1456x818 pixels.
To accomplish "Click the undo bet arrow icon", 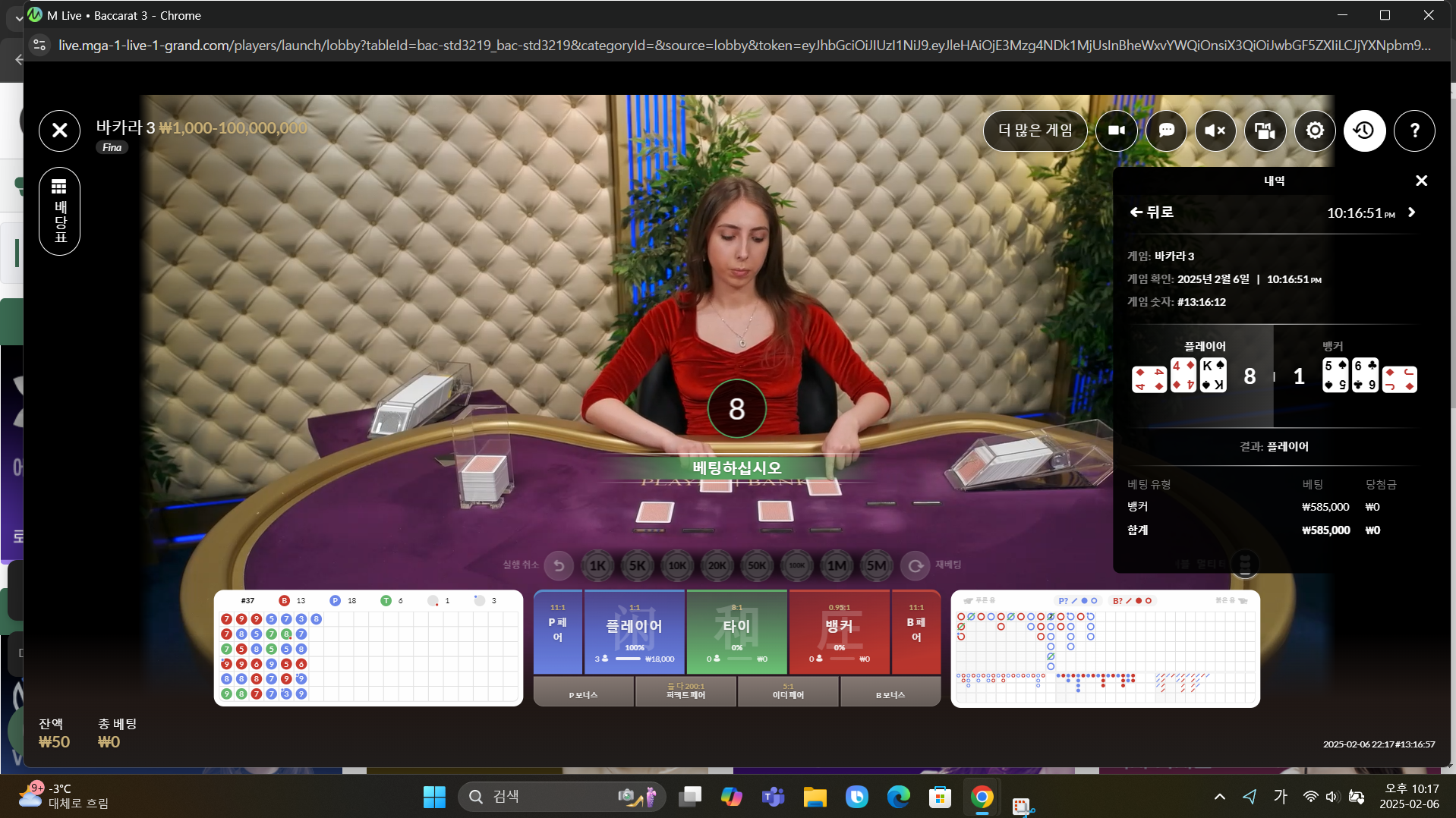I will 559,565.
